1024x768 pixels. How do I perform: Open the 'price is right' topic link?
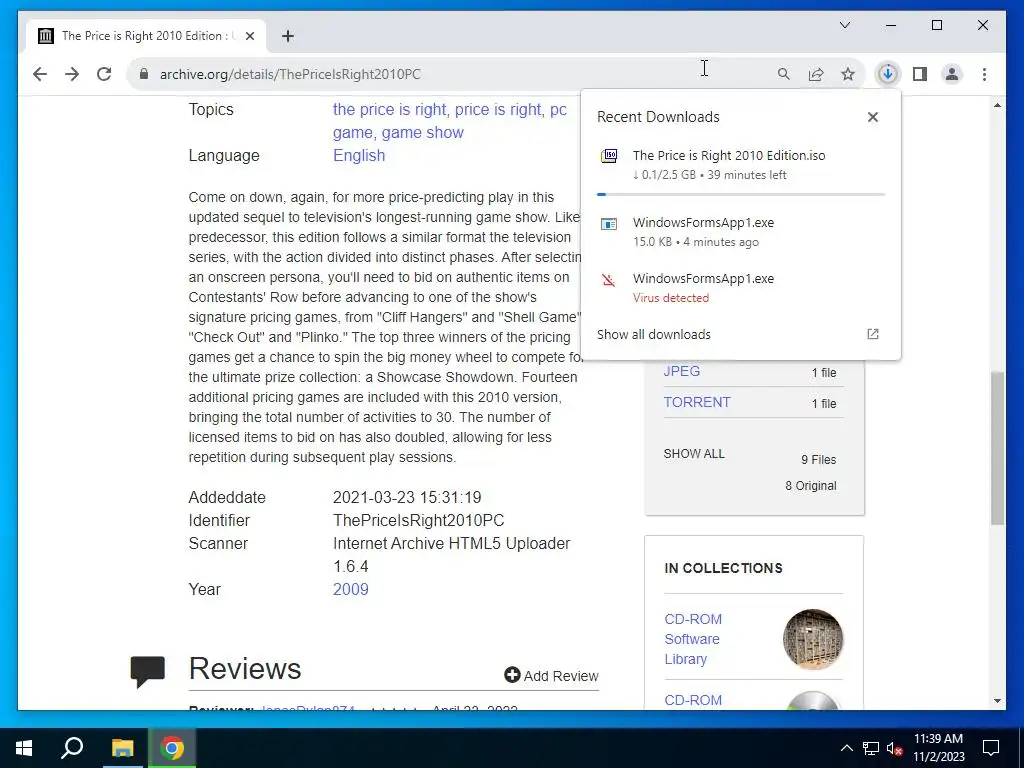point(498,109)
